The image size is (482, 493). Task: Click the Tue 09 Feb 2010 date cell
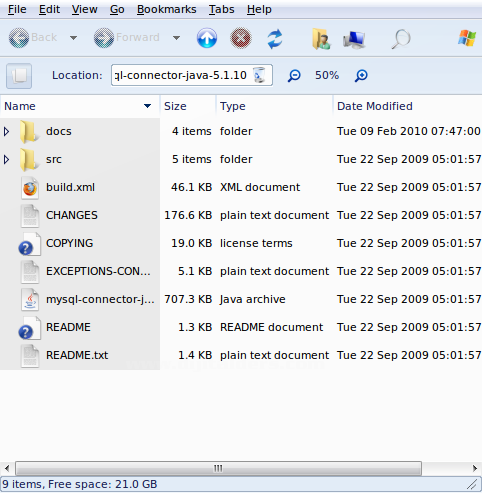click(x=409, y=131)
